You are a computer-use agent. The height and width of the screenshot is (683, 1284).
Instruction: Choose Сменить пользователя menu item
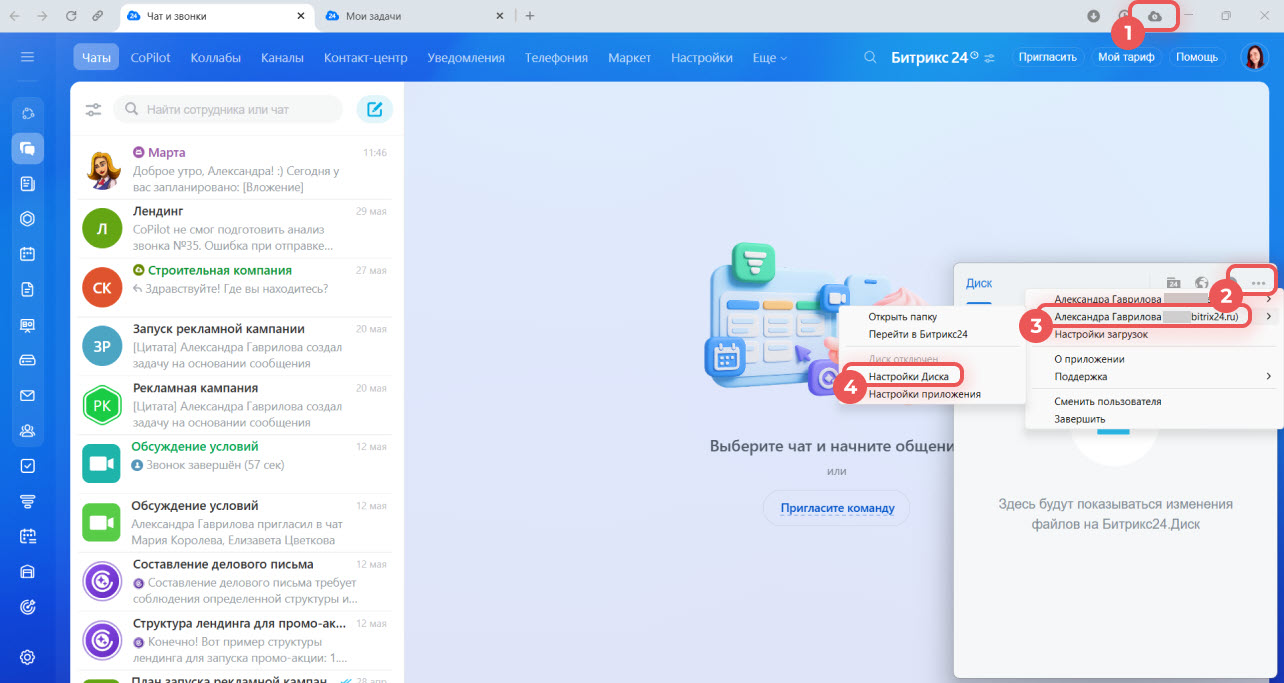coord(1108,401)
